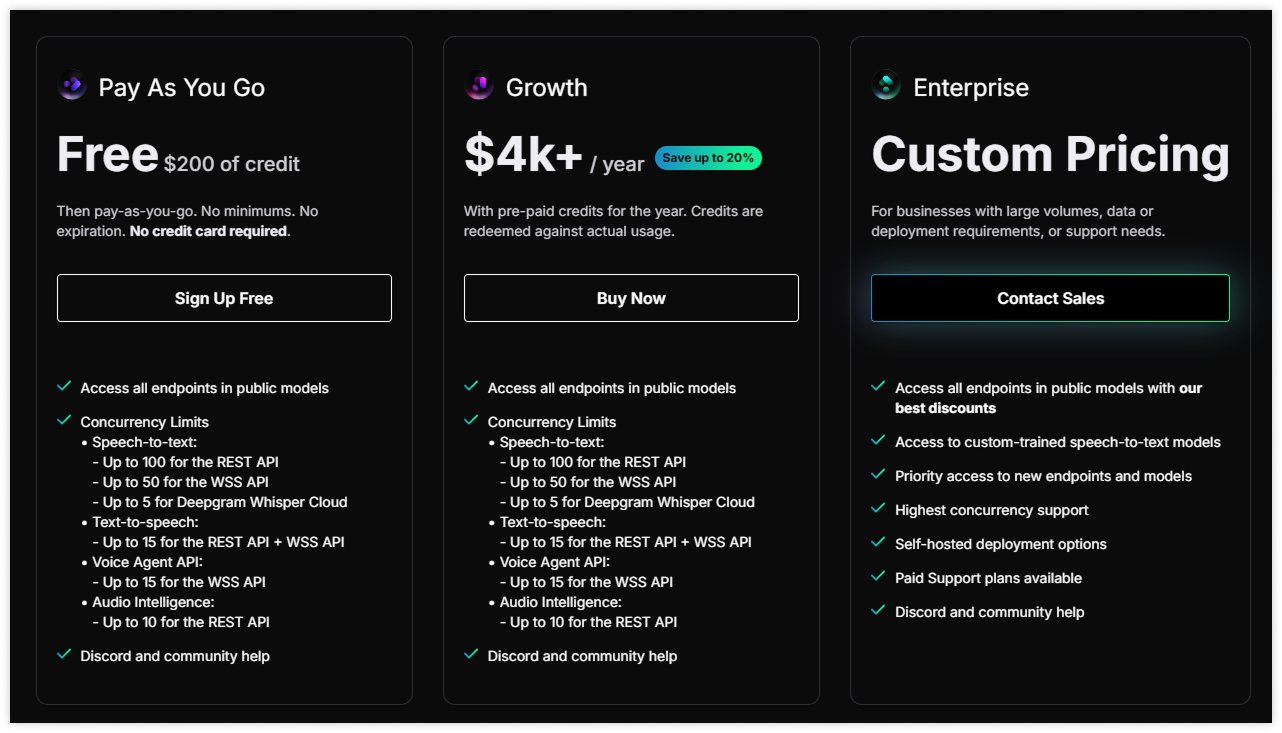Click Growth plan's Discord and community help checkmark
Viewport: 1282px width, 733px height.
471,655
